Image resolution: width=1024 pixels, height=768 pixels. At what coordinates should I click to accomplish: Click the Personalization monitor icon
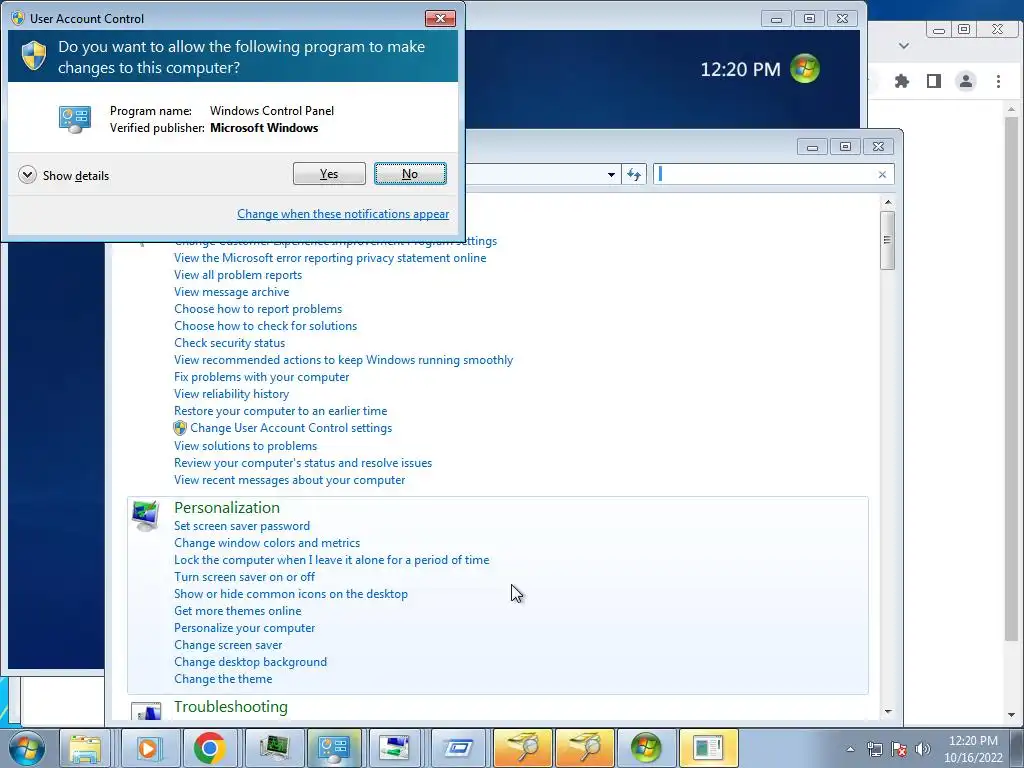[145, 515]
